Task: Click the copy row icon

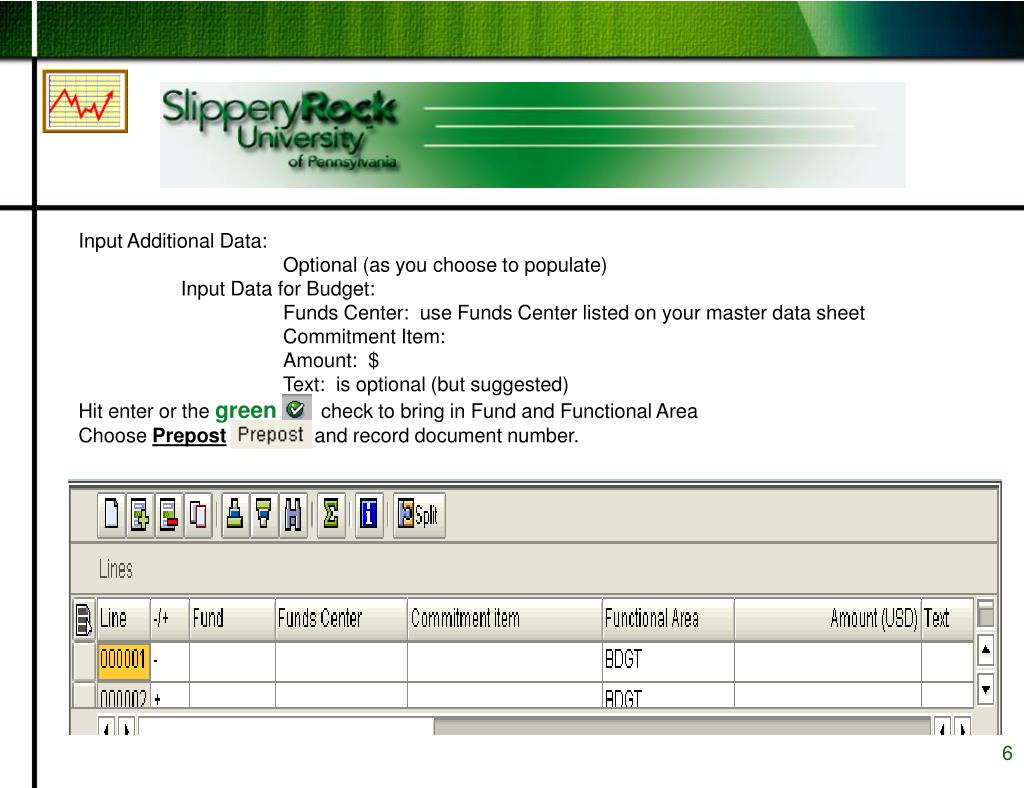Action: point(198,515)
